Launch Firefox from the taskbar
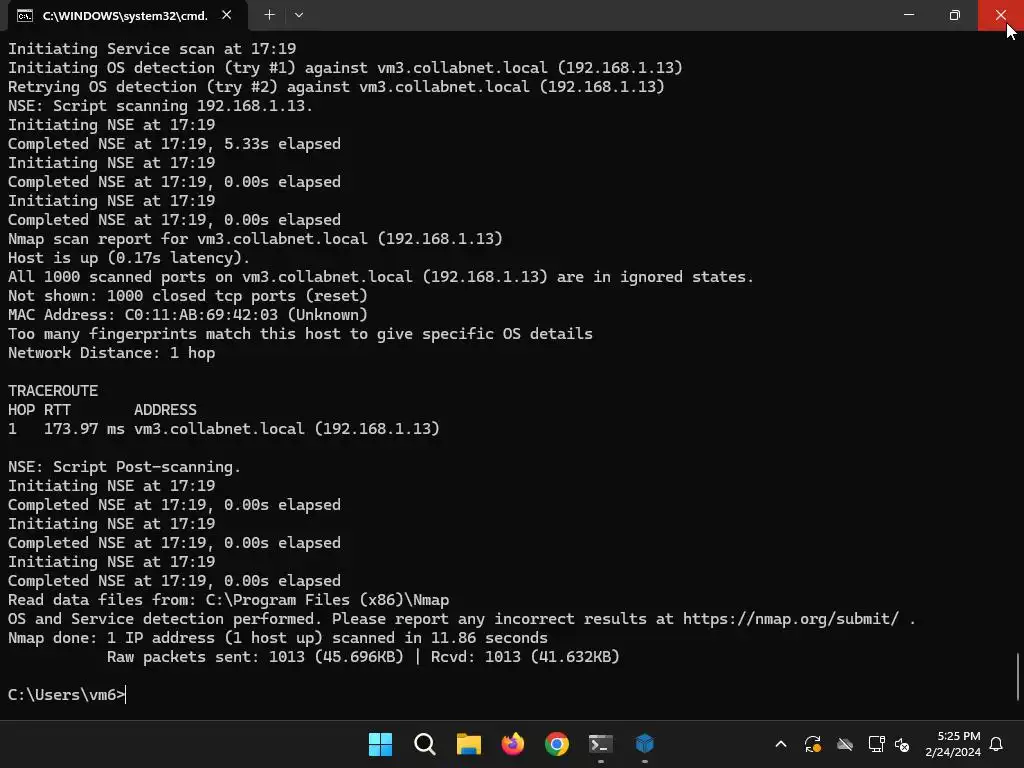The width and height of the screenshot is (1024, 768). click(513, 744)
